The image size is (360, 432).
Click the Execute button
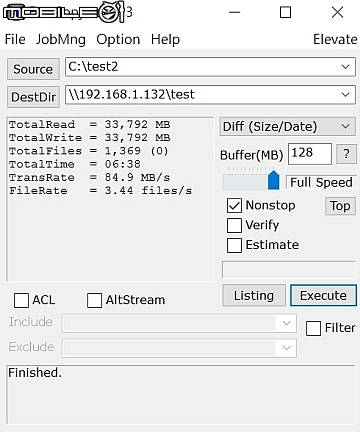tap(323, 295)
